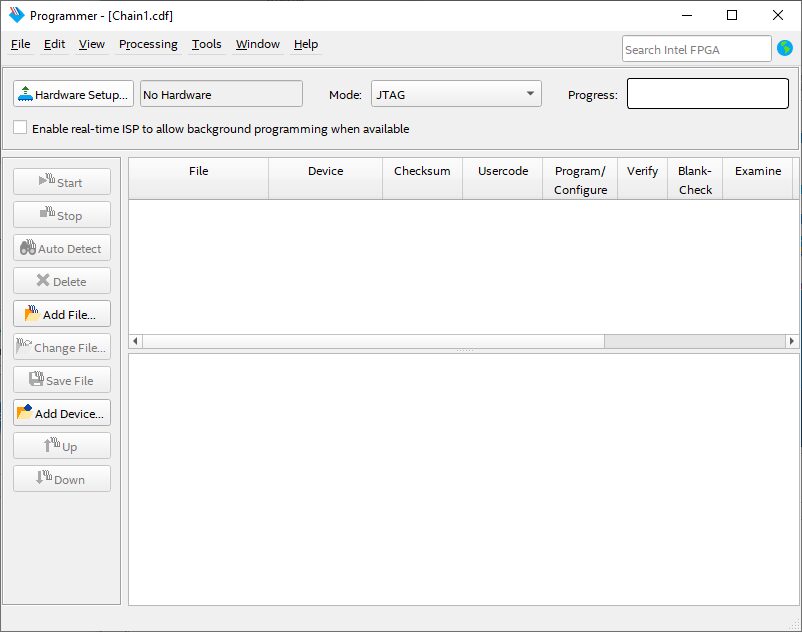The width and height of the screenshot is (802, 632).
Task: Click the Progress bar
Action: click(708, 94)
